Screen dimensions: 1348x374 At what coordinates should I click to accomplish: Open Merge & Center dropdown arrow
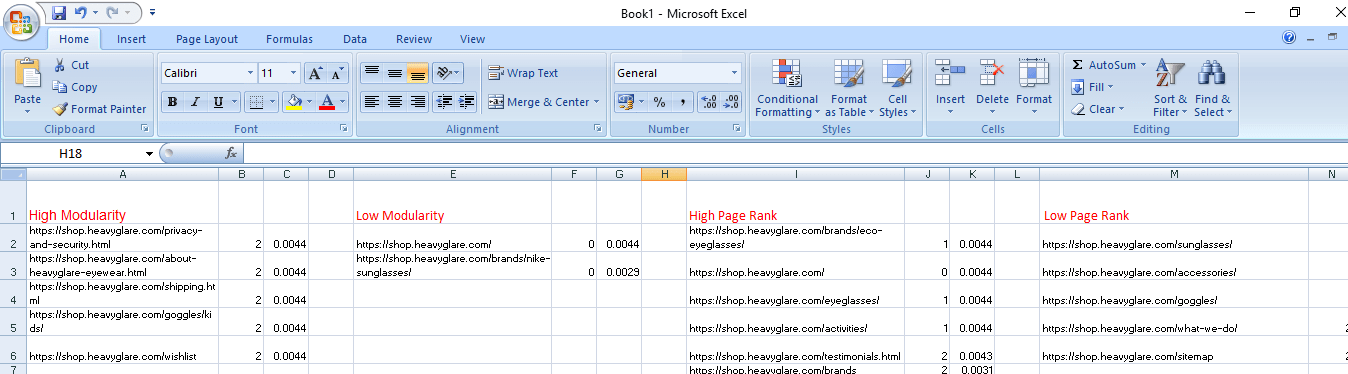pyautogui.click(x=596, y=102)
